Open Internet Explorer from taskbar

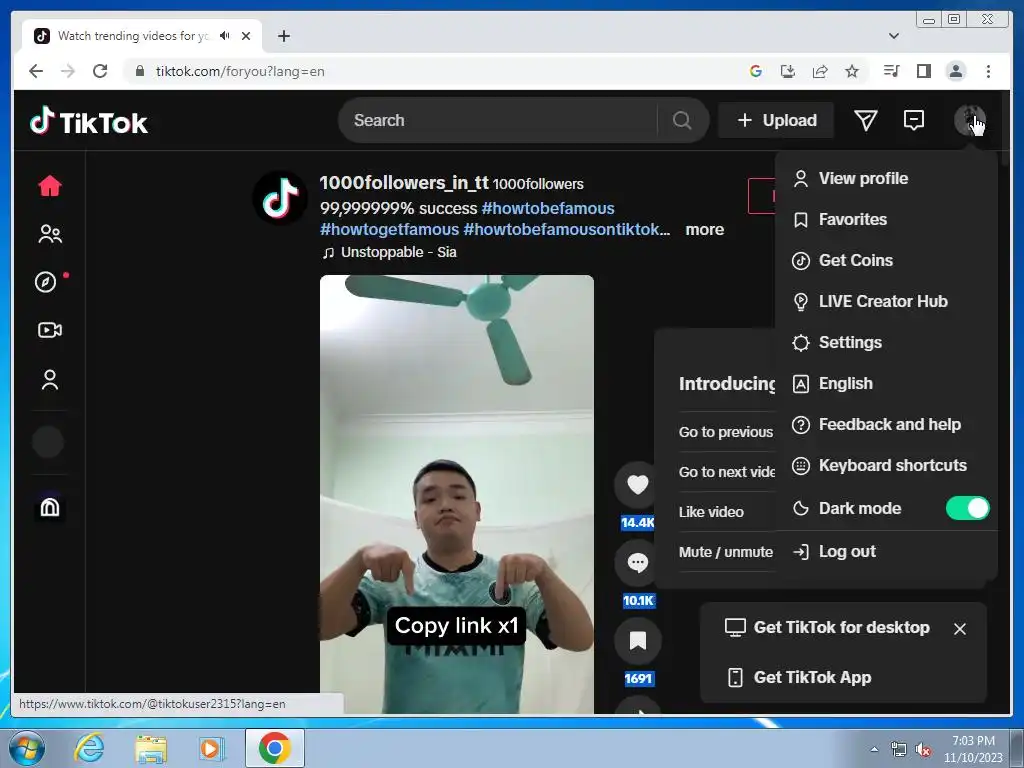coord(89,748)
